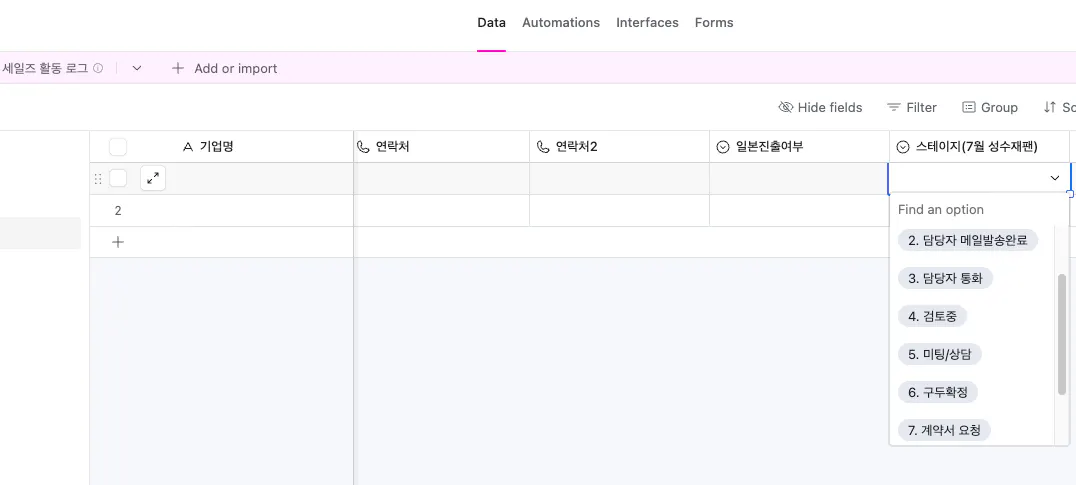1076x485 pixels.
Task: Choose option 4. 검토중
Action: [932, 316]
